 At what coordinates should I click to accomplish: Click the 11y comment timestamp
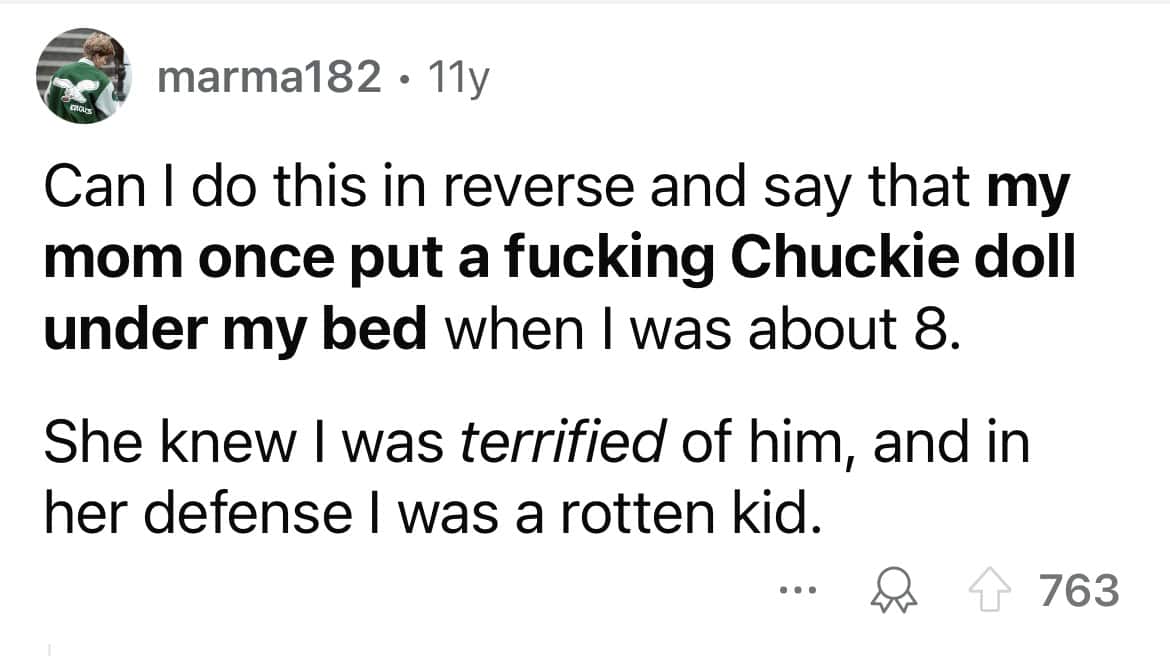(x=457, y=77)
